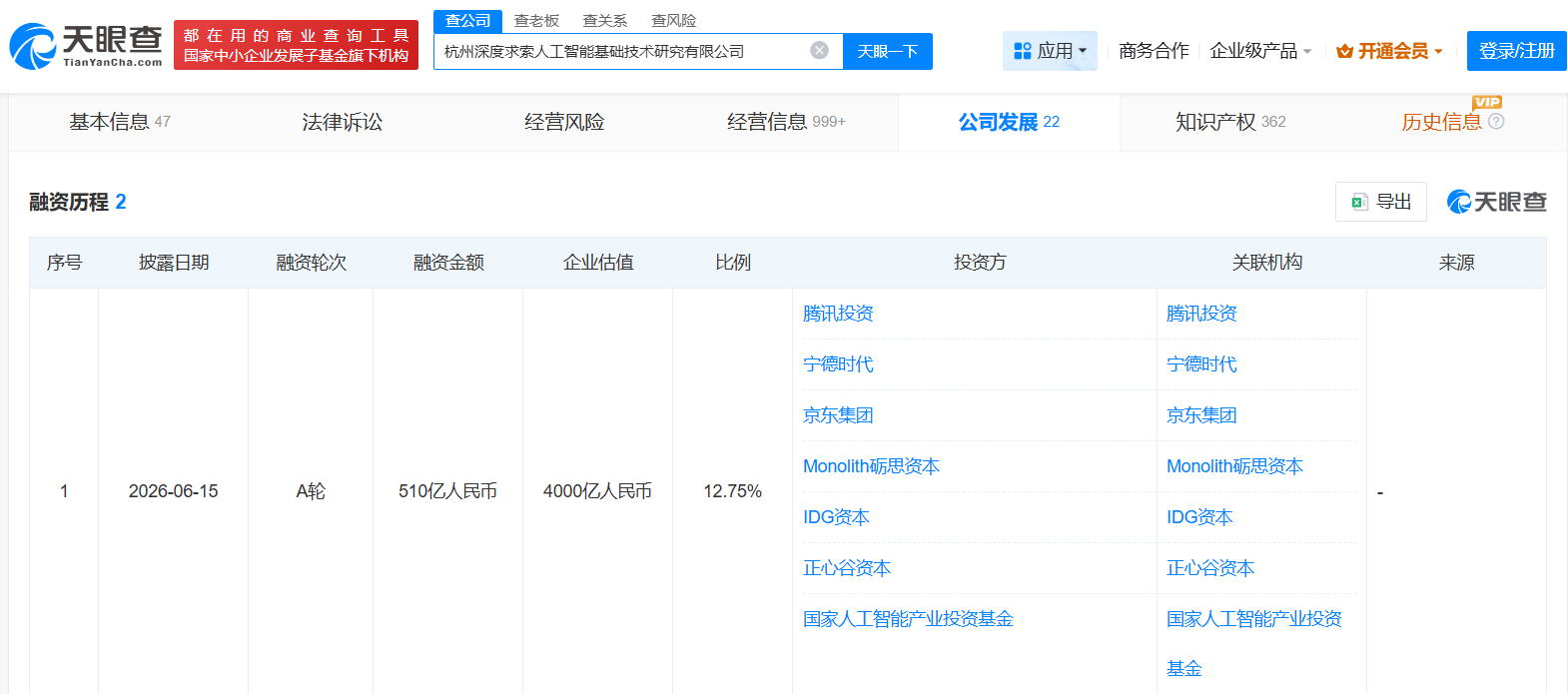
Task: Open the 知识产权 tab
Action: click(x=1230, y=122)
